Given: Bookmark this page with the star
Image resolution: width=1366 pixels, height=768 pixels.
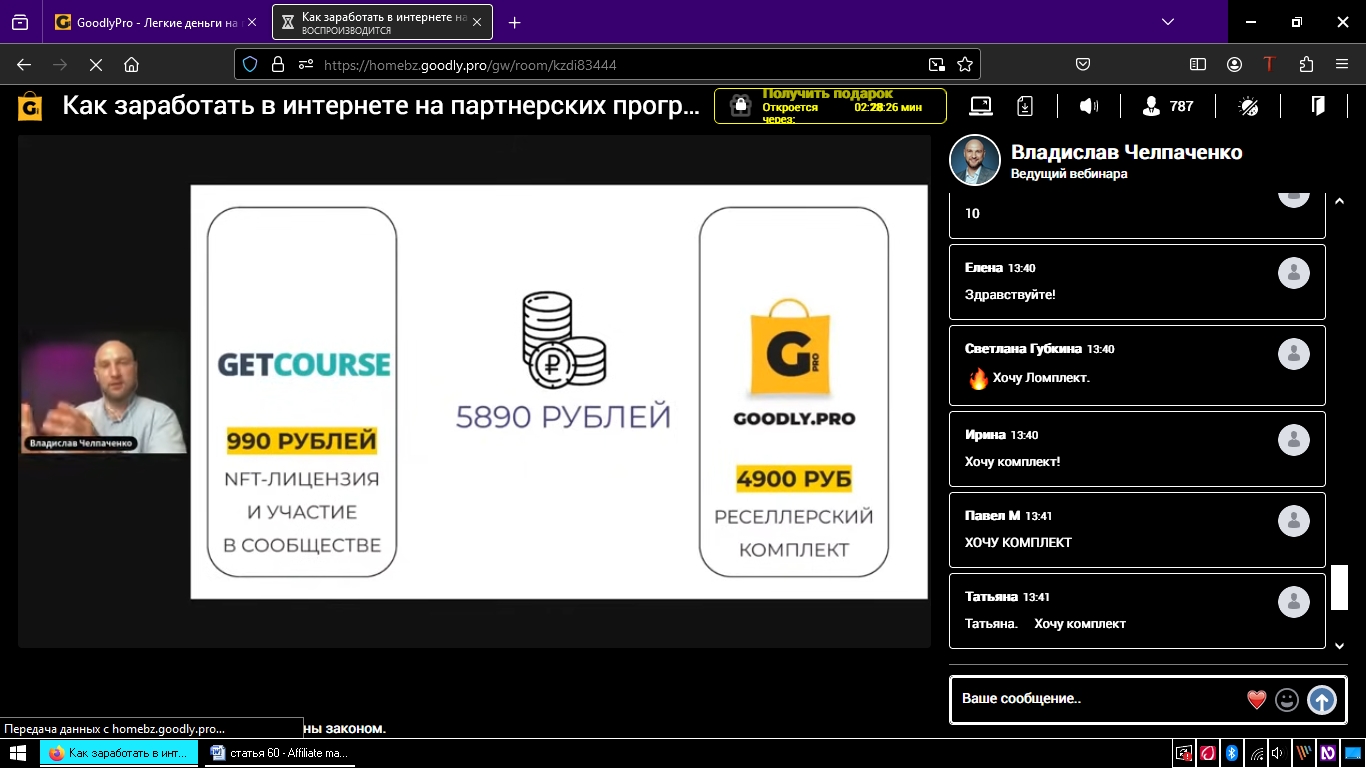Looking at the screenshot, I should [965, 64].
